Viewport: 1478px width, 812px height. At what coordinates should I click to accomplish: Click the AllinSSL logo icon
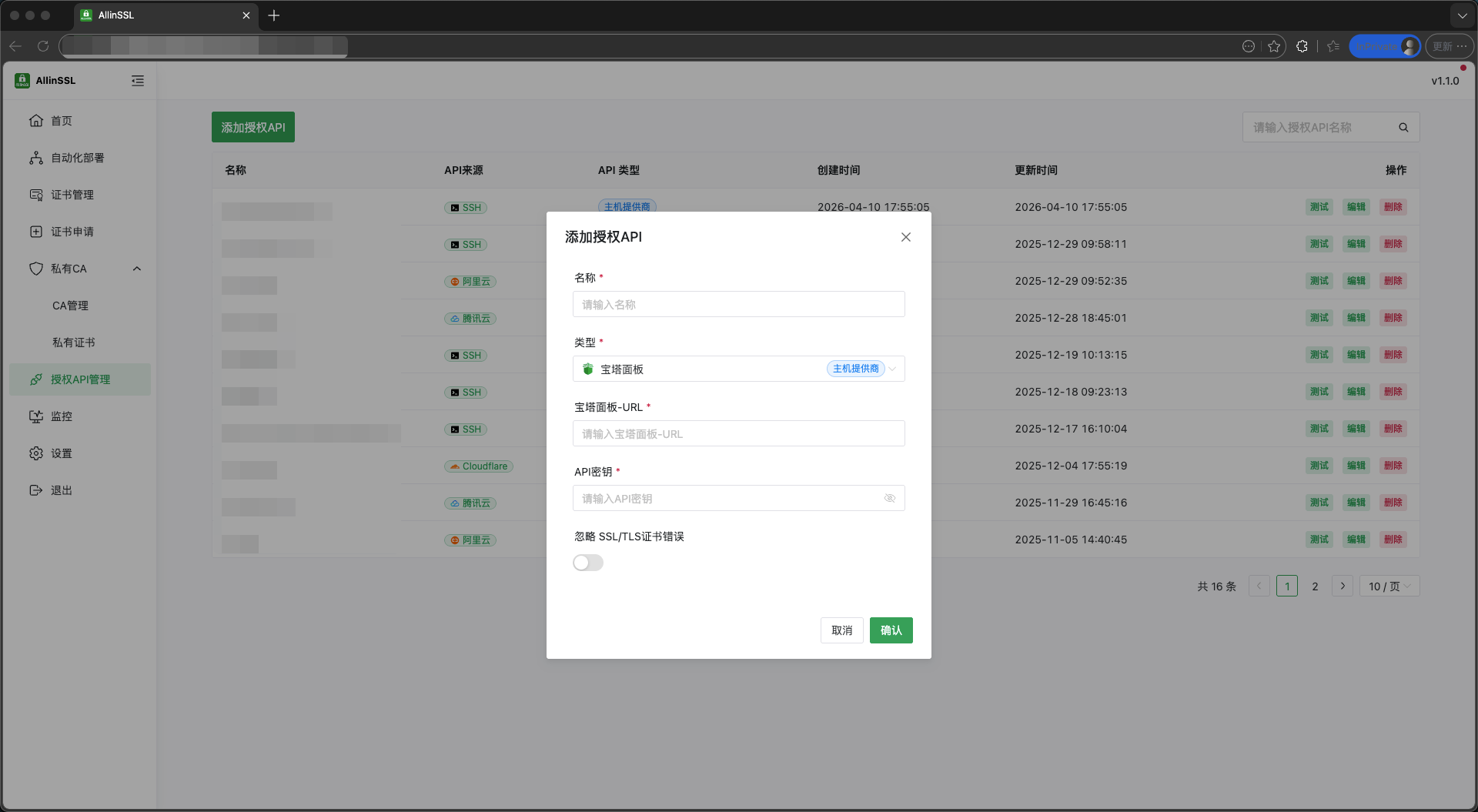point(22,81)
